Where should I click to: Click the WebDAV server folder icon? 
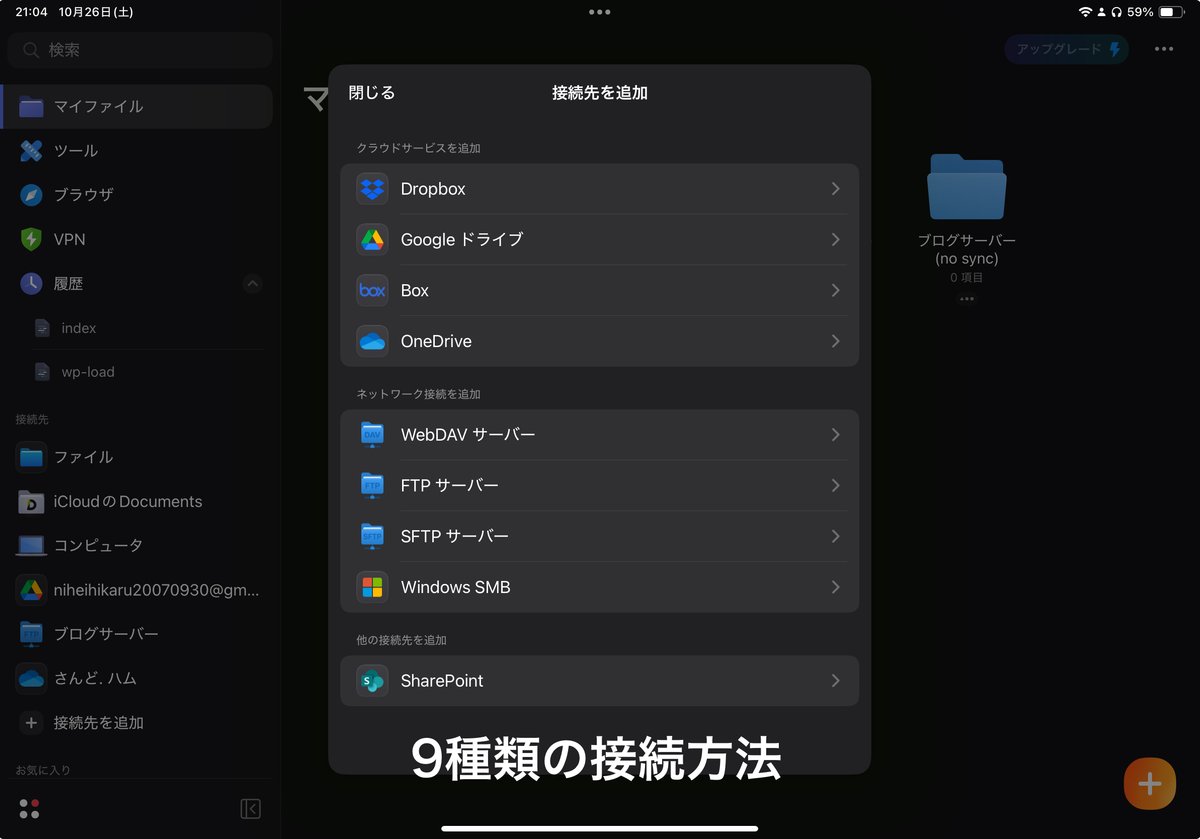(372, 435)
